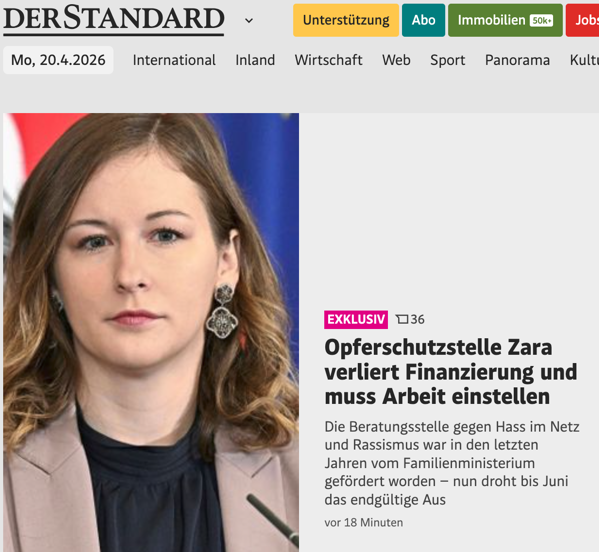Click the Der Standard logo
This screenshot has width=599, height=552.
point(113,19)
